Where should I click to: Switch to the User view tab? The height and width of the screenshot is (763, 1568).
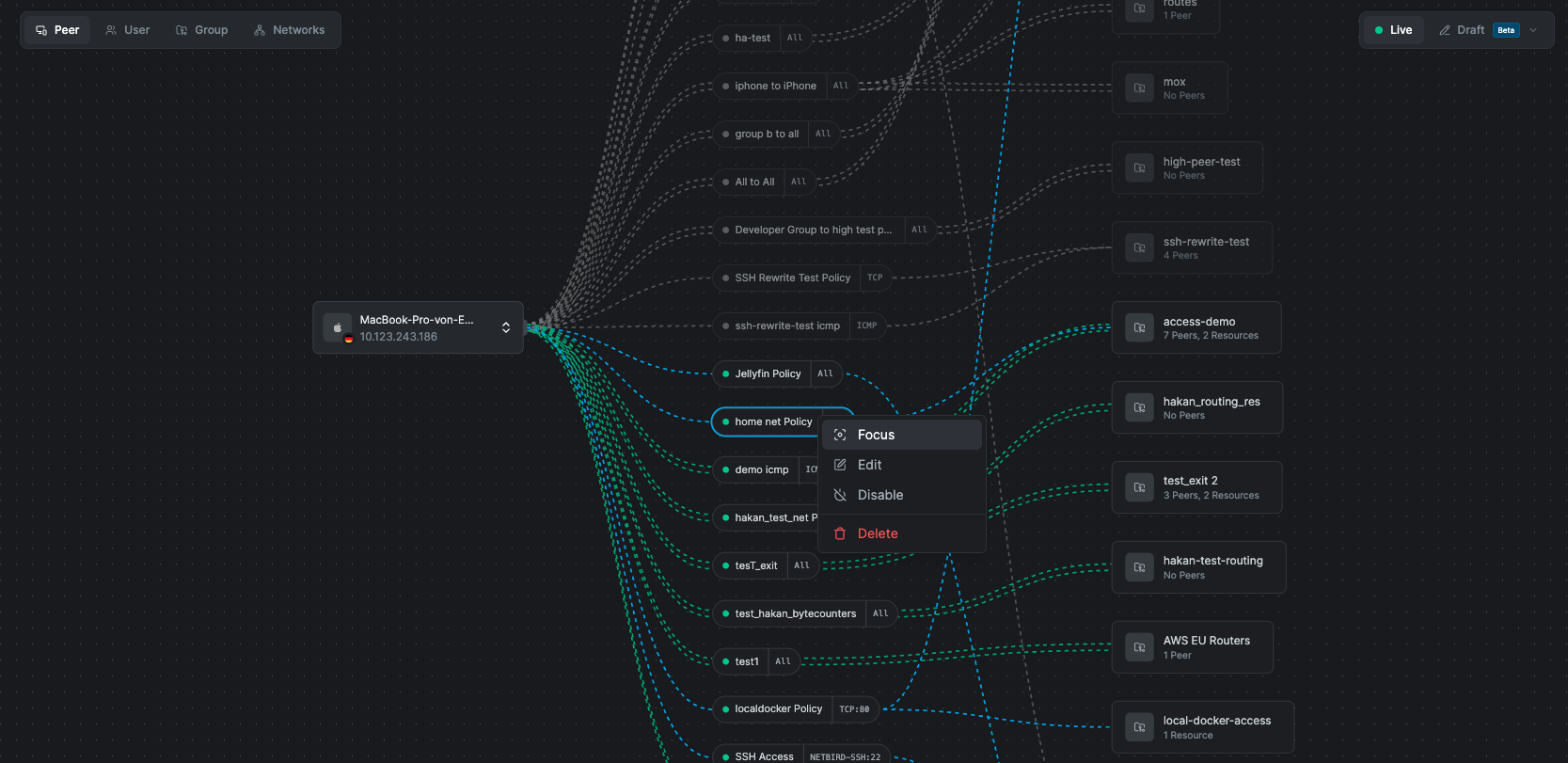[128, 30]
